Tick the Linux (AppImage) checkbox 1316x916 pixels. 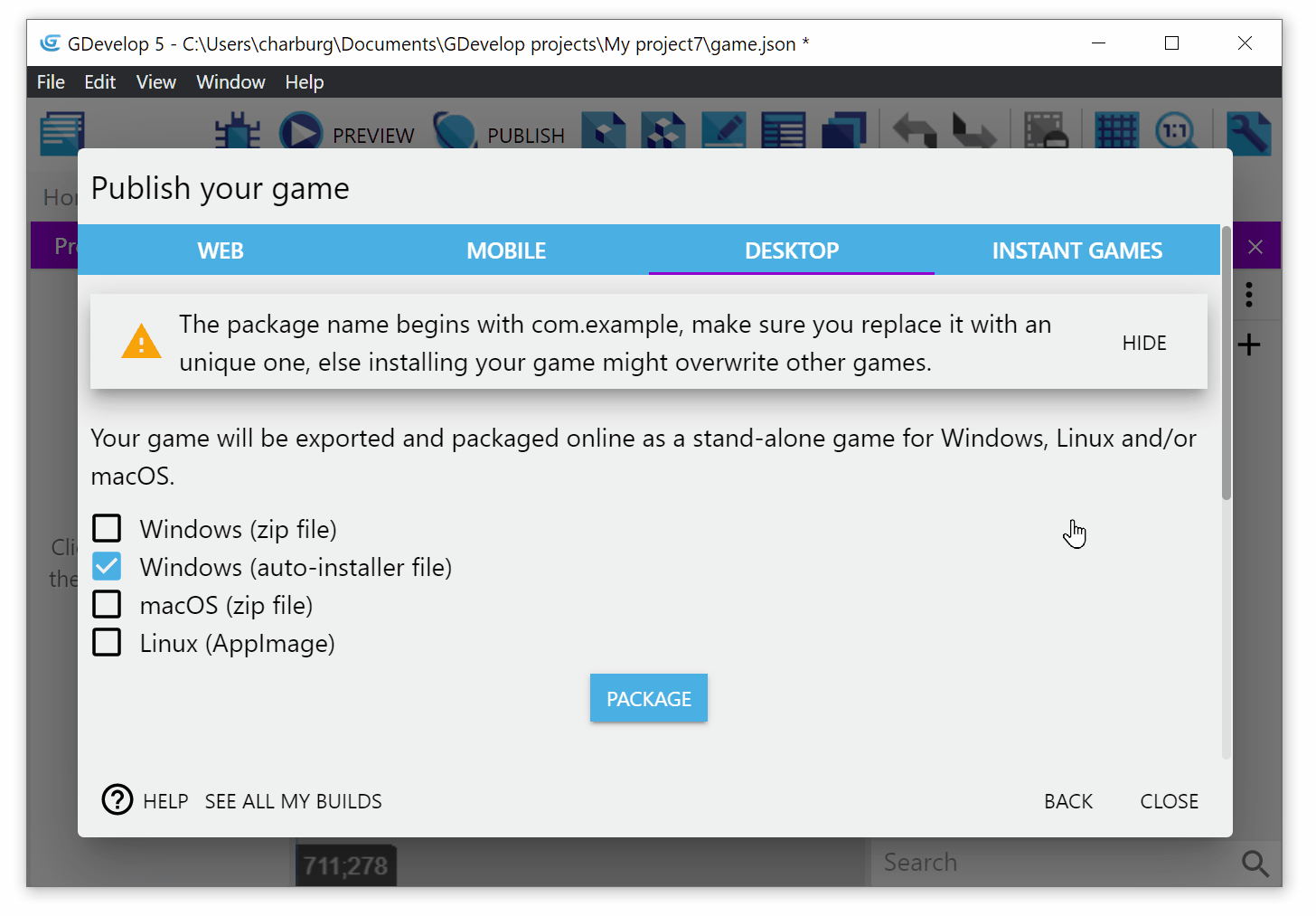107,643
